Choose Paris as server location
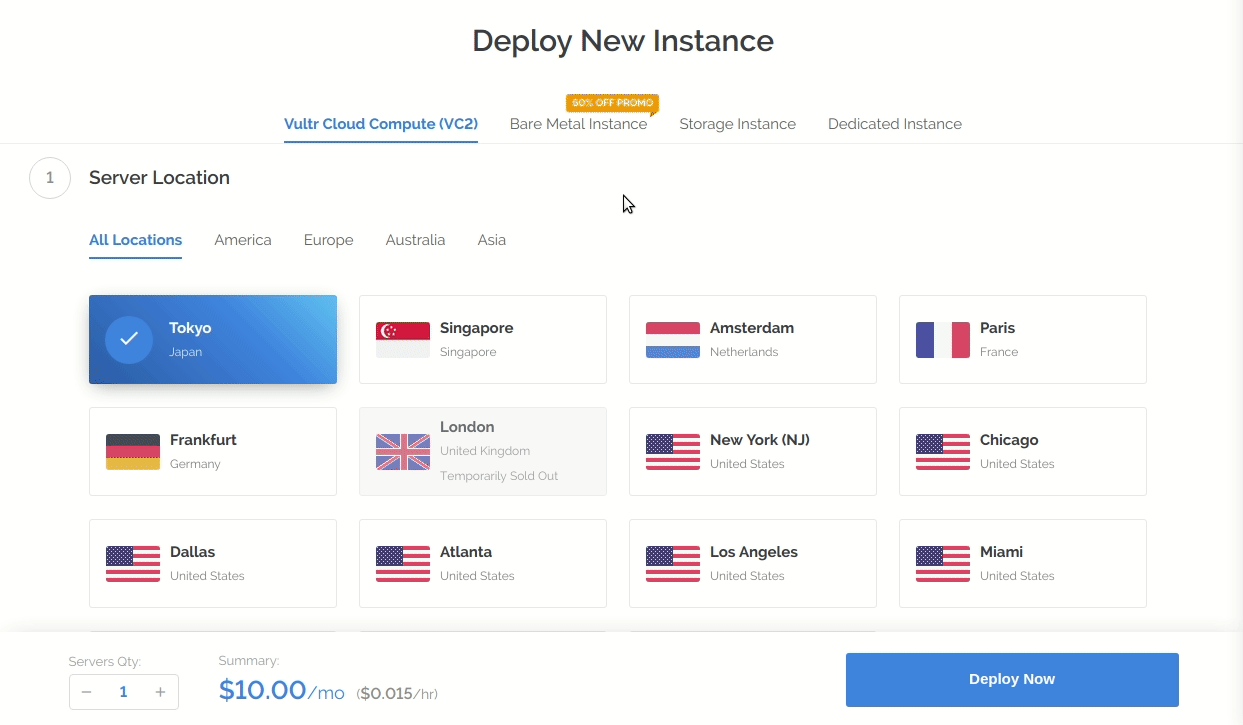 [x=1023, y=340]
